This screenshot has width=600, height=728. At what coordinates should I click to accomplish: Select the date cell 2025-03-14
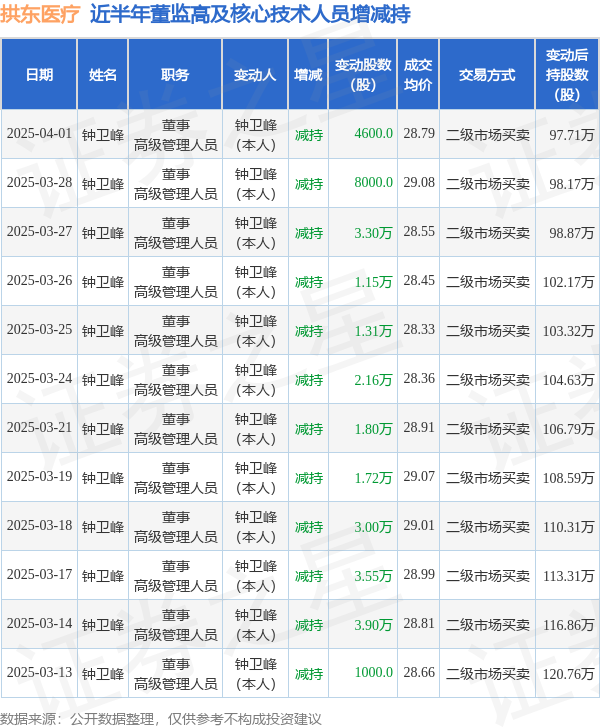point(39,624)
